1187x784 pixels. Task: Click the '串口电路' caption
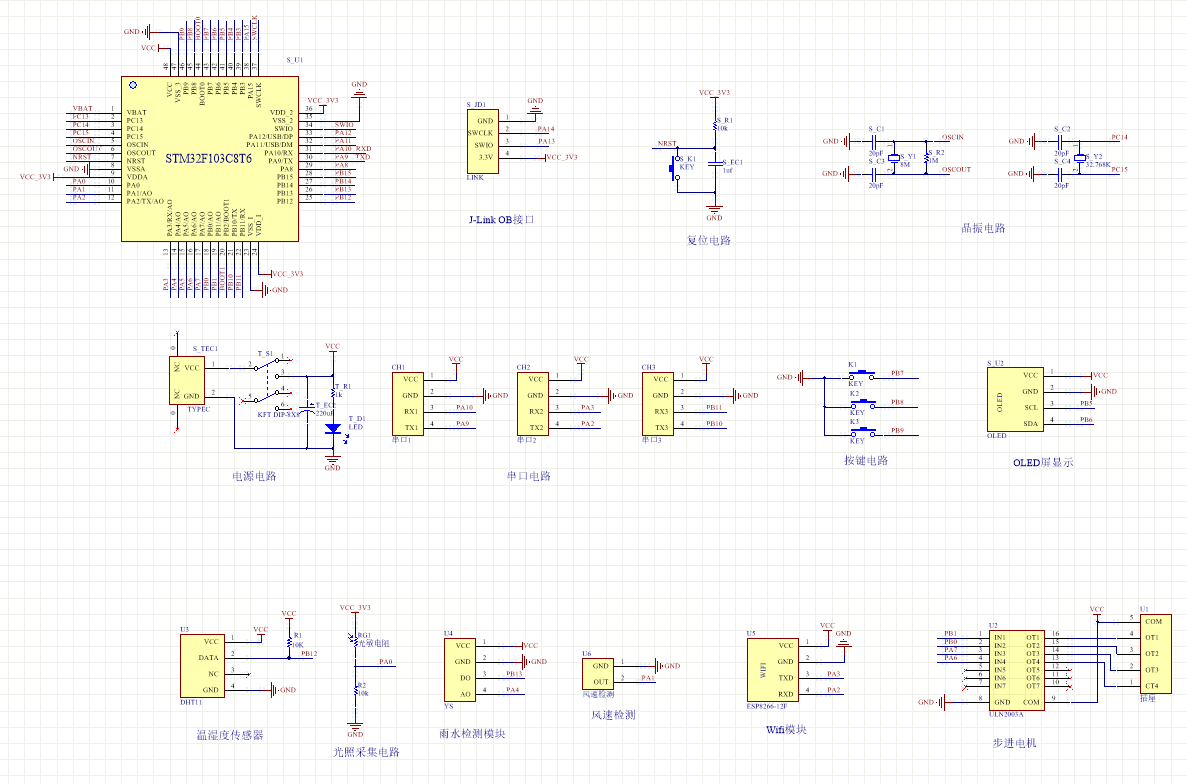click(528, 477)
